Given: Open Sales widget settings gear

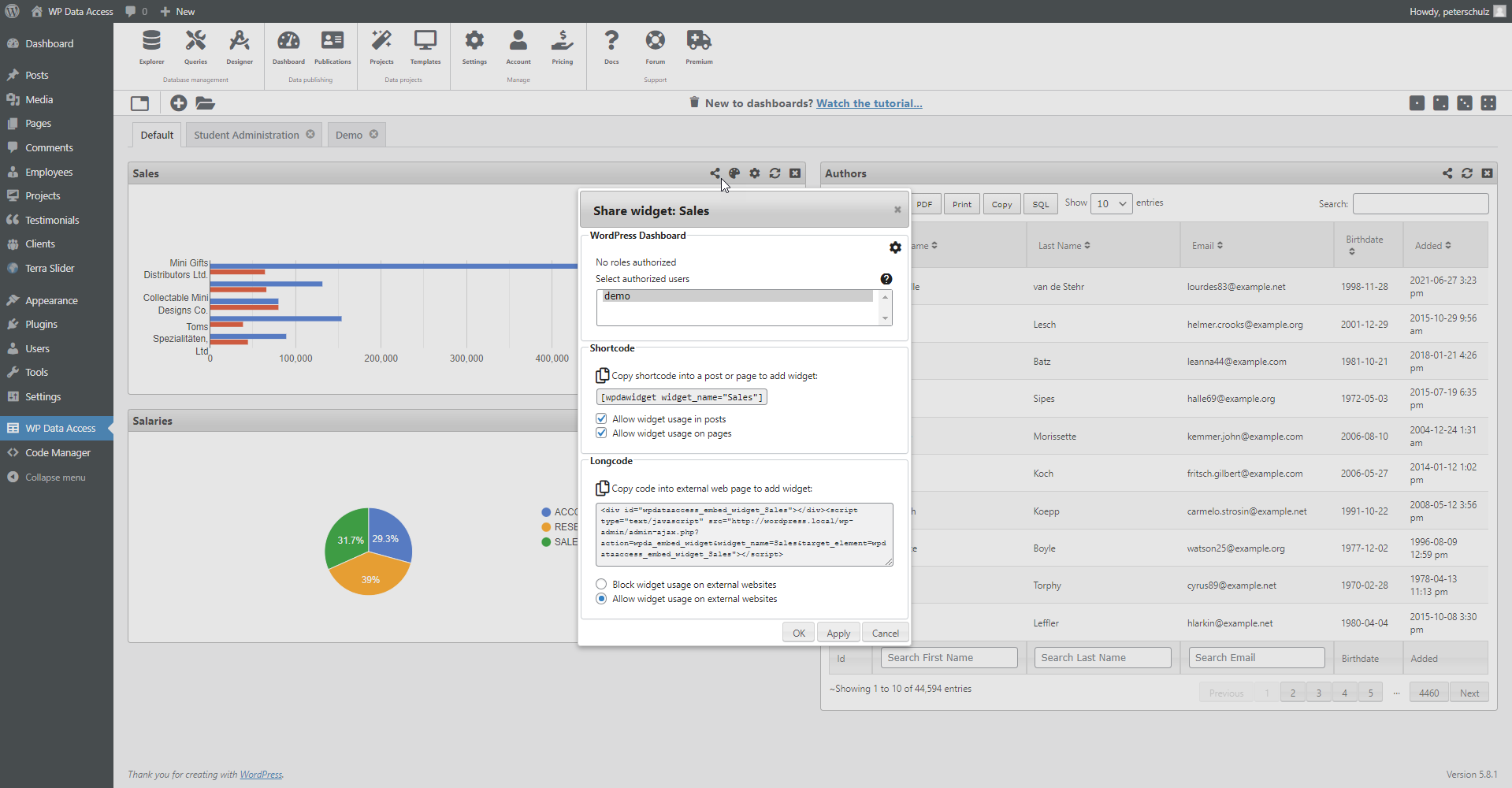Looking at the screenshot, I should [x=755, y=173].
